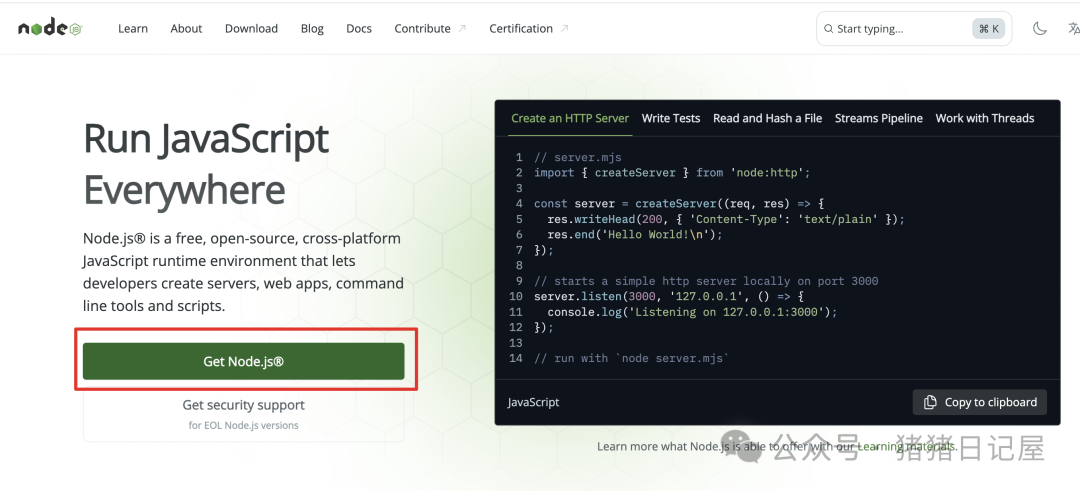Click the Get Node.js® button
Screen dimensions: 1080x491
pyautogui.click(x=243, y=361)
